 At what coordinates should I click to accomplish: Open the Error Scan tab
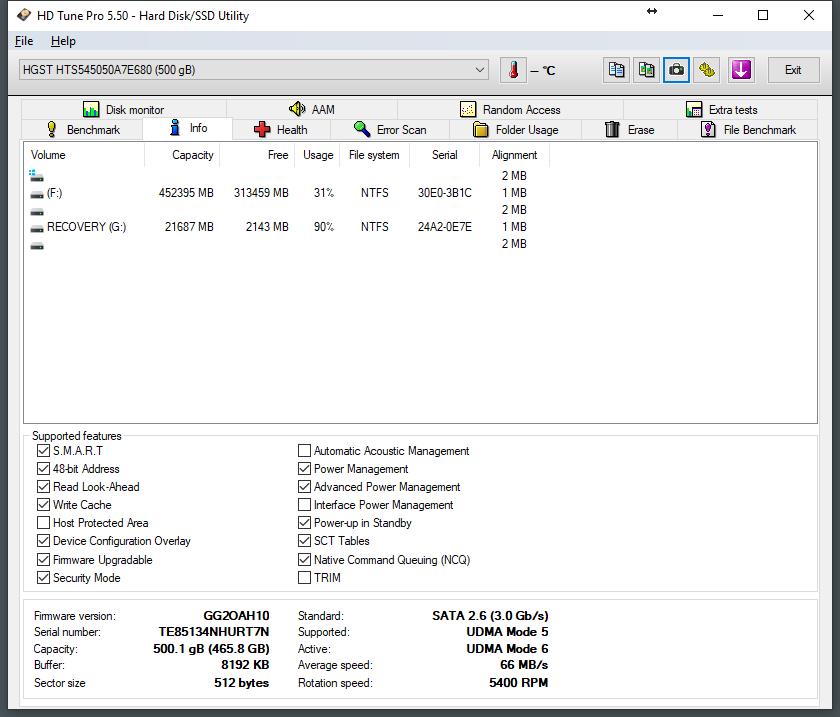[391, 130]
